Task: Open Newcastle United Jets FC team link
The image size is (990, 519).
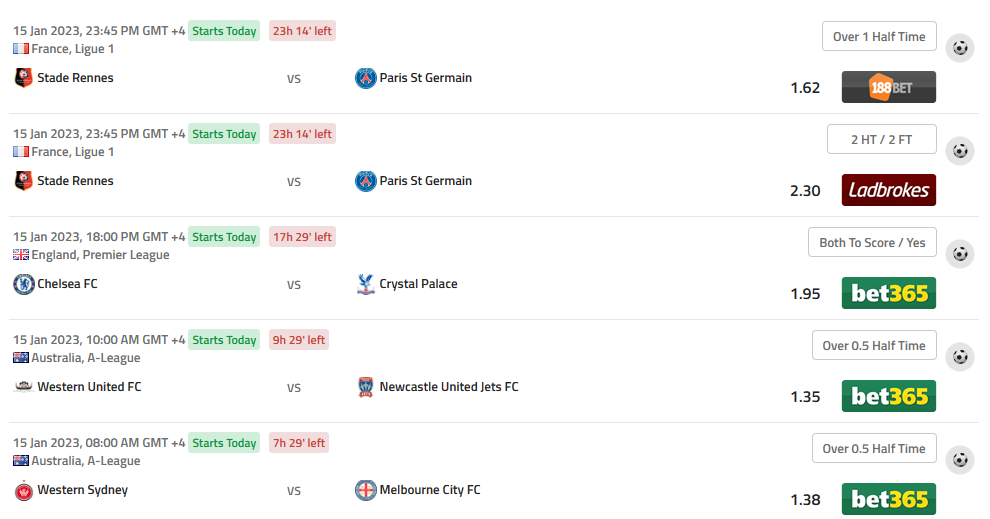Action: pyautogui.click(x=448, y=387)
